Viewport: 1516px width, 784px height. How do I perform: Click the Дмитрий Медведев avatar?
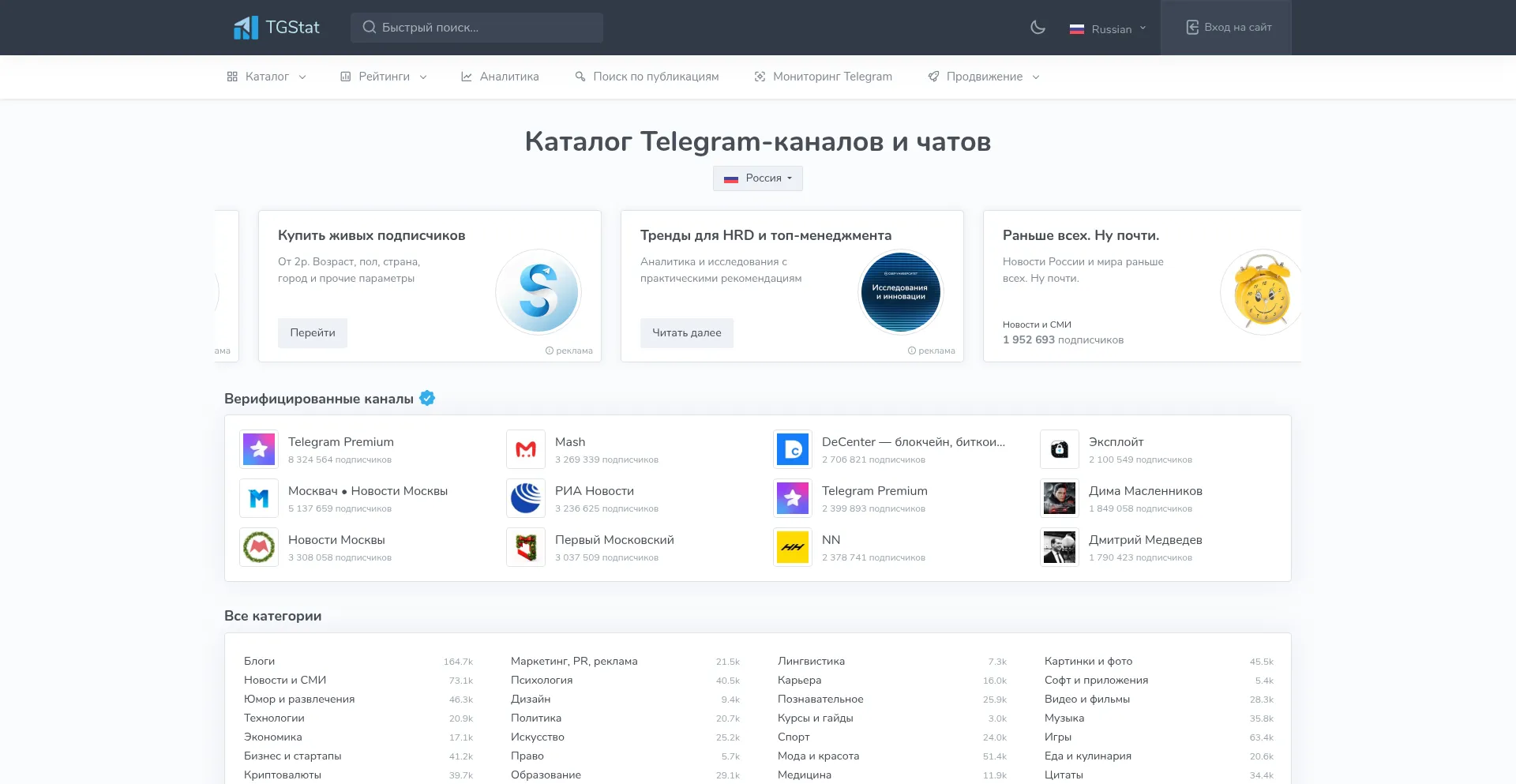(1060, 548)
